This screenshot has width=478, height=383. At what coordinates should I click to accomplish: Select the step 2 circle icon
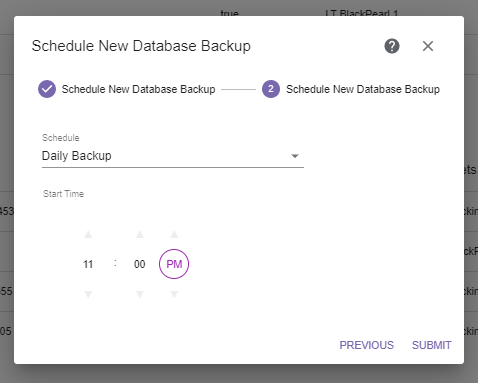coord(271,89)
